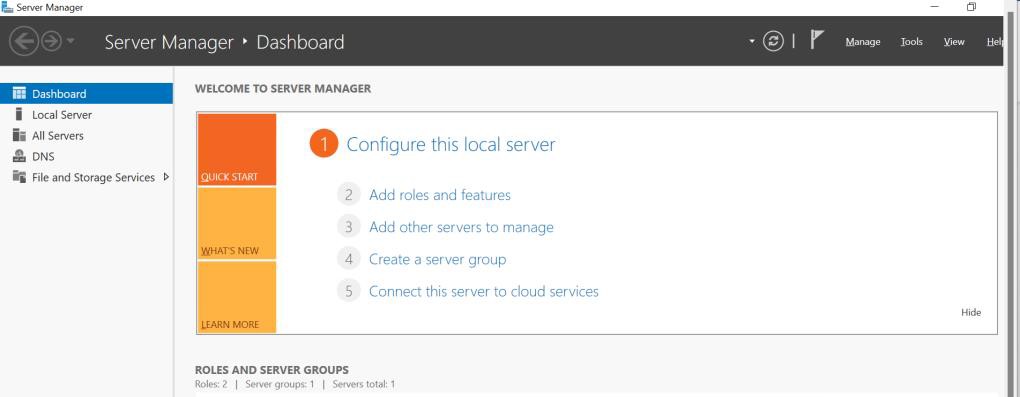The width and height of the screenshot is (1020, 397).
Task: Click the 'Roles: 2' count text
Action: click(211, 384)
